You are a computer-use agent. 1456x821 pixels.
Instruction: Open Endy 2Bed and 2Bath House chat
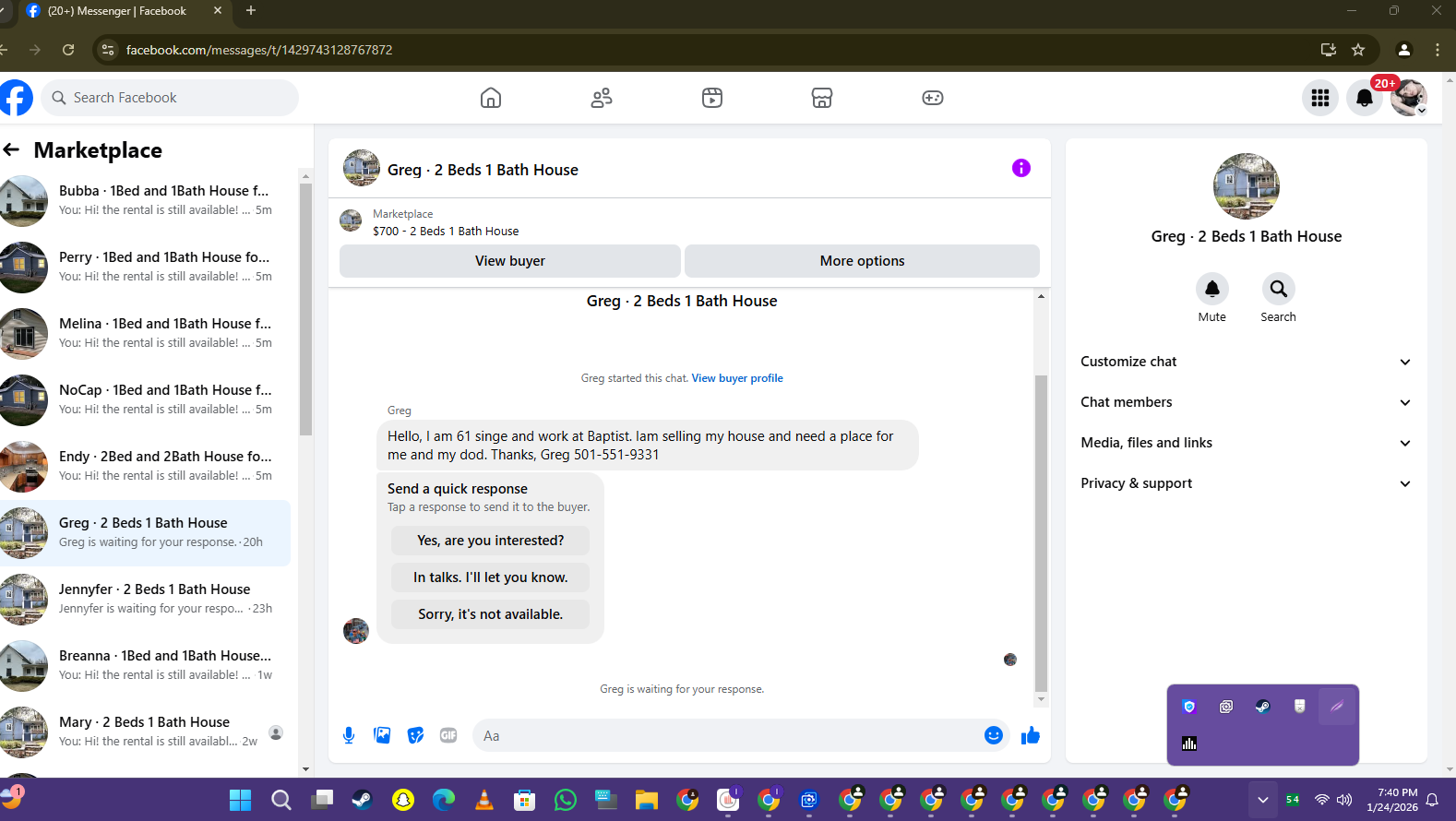146,467
